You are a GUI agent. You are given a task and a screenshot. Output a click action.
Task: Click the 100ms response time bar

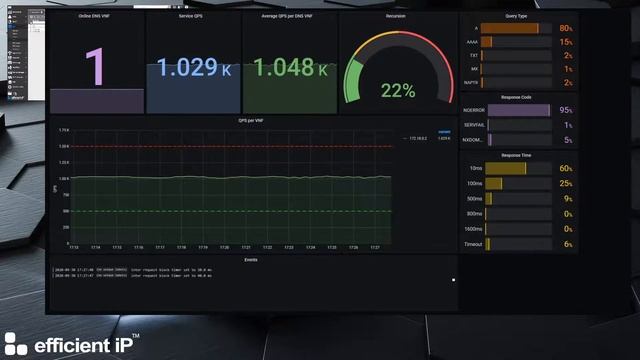[x=493, y=183]
